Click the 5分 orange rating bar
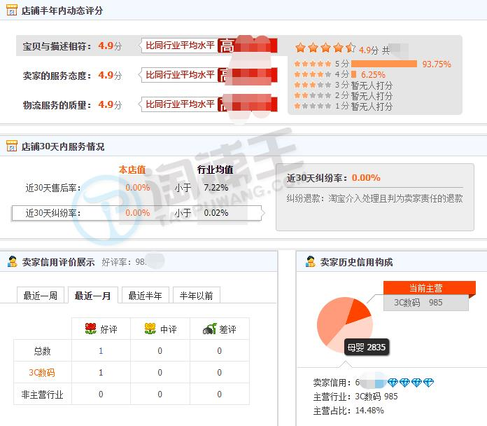The image size is (487, 426). 384,64
